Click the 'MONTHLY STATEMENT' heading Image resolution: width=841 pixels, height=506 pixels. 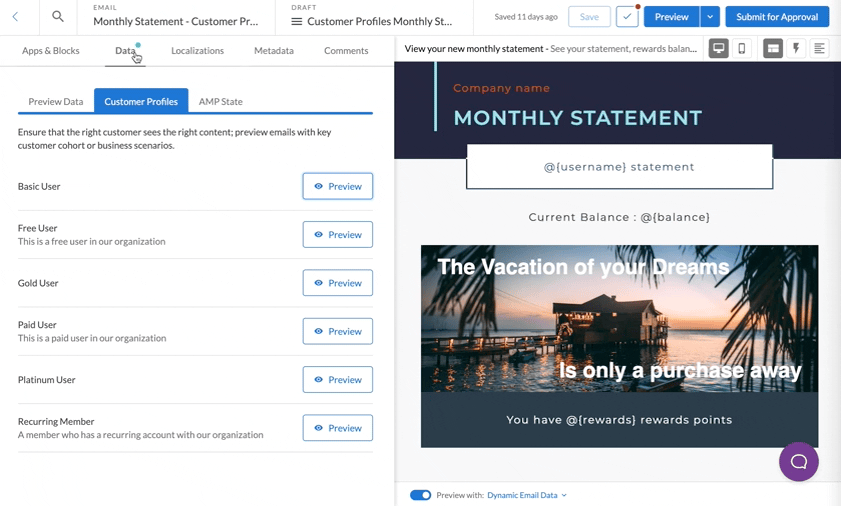[x=578, y=118]
